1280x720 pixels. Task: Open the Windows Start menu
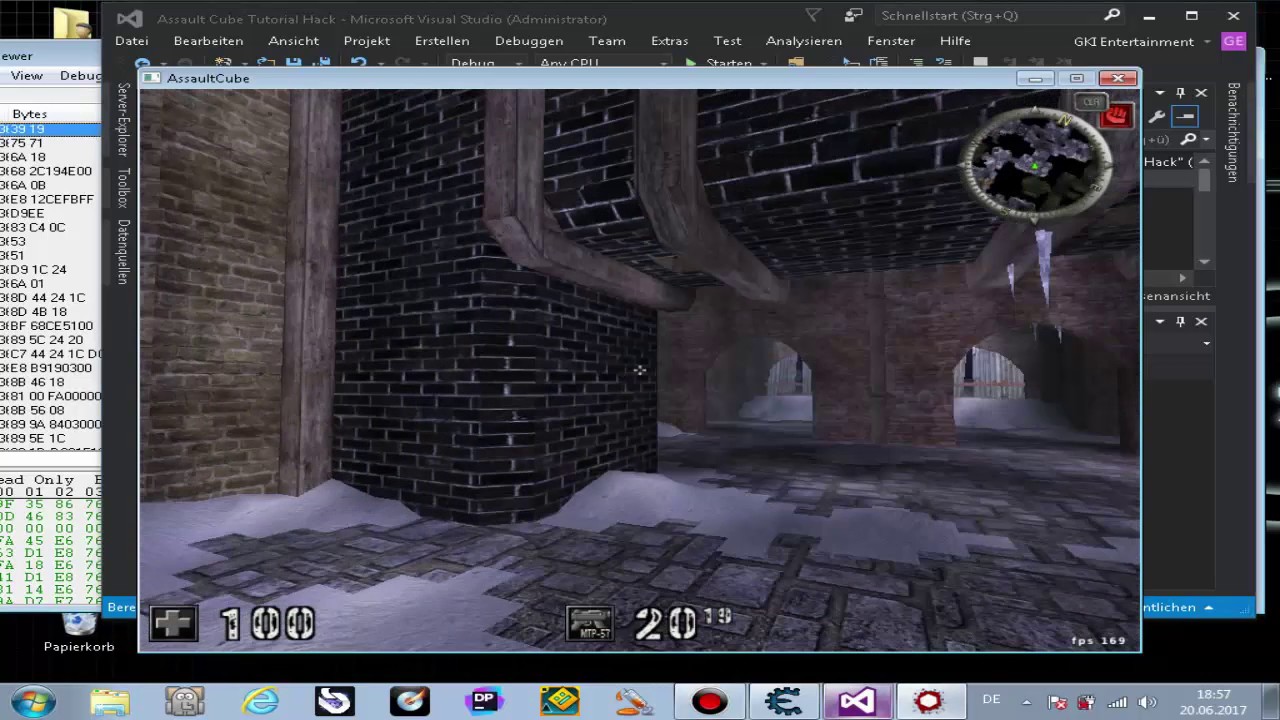(x=33, y=701)
